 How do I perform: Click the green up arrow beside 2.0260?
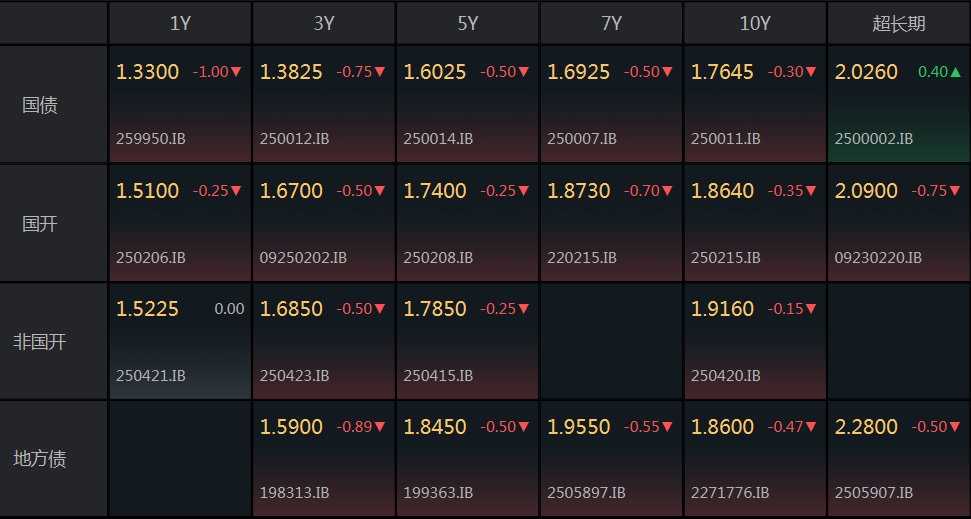click(x=956, y=72)
